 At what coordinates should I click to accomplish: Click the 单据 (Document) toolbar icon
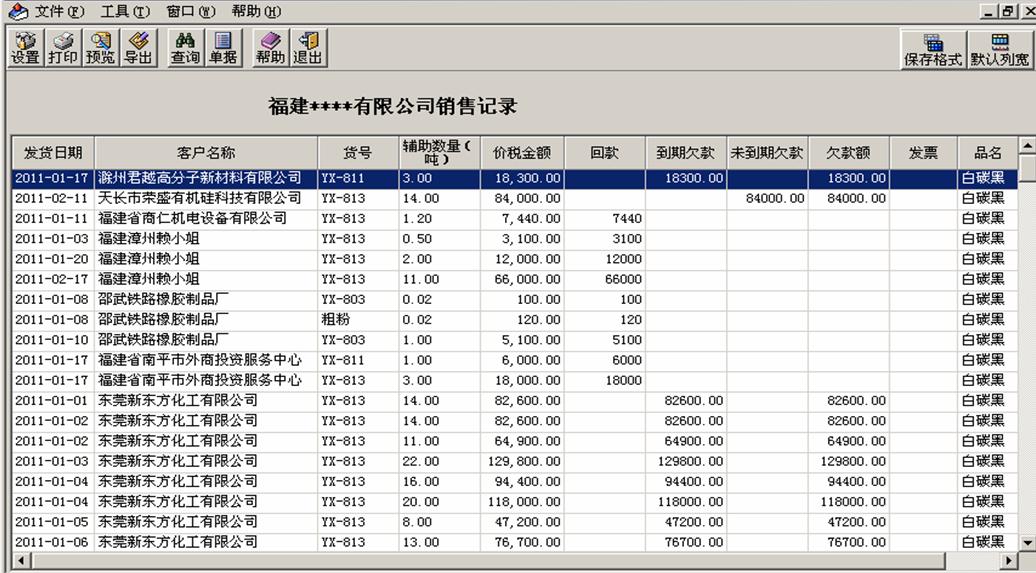[223, 47]
